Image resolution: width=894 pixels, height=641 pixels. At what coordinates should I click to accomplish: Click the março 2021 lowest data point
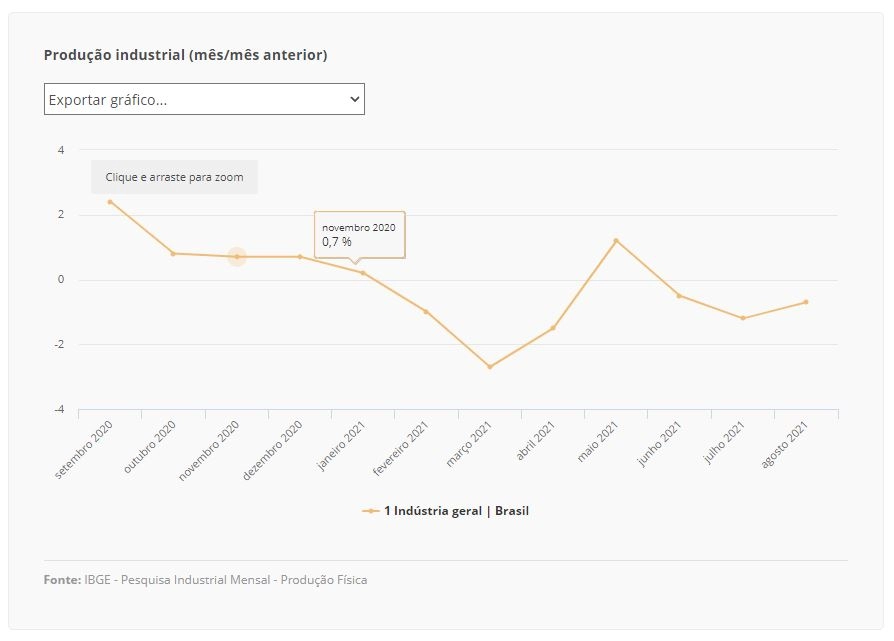(x=490, y=367)
